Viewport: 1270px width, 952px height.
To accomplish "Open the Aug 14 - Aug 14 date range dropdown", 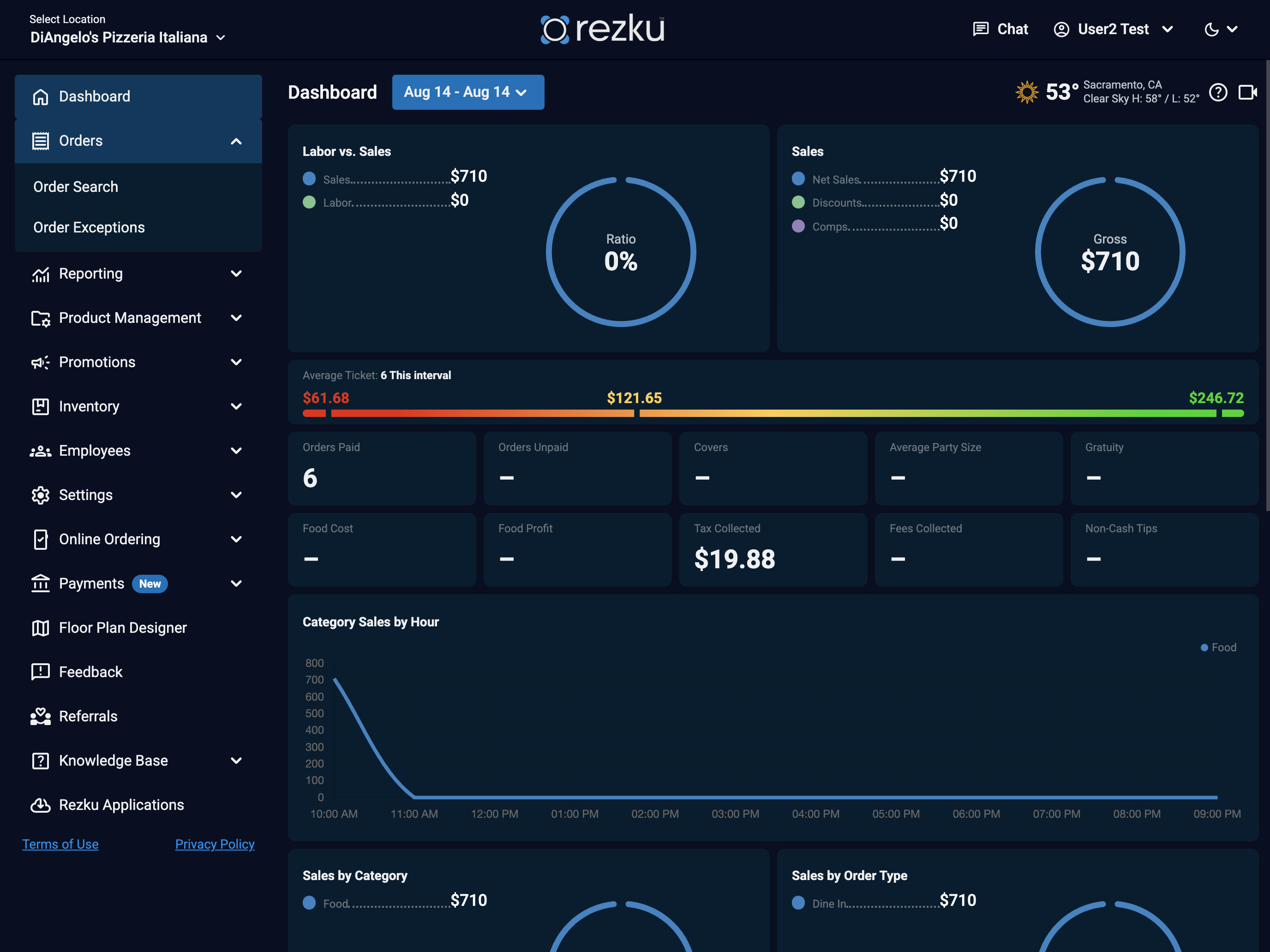I will (x=468, y=92).
